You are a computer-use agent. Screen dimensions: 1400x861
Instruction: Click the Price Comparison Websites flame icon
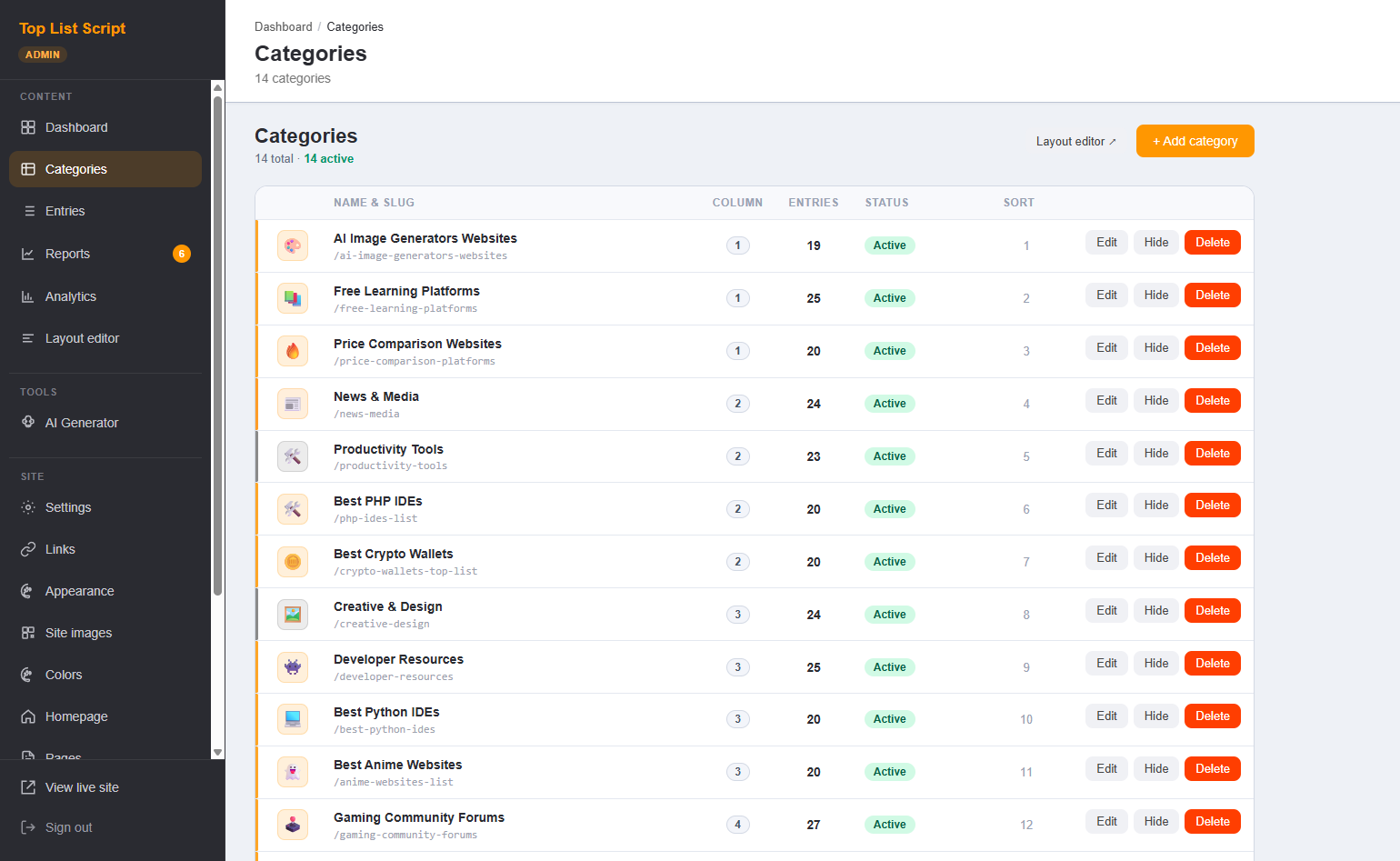[x=293, y=351]
